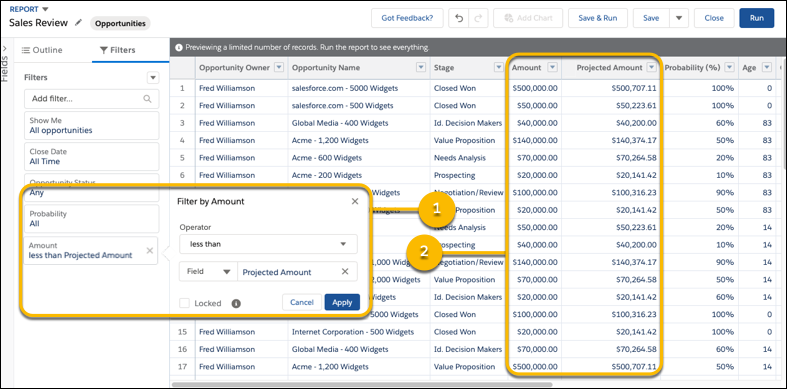Open the Close Date All Time filter

(91, 157)
